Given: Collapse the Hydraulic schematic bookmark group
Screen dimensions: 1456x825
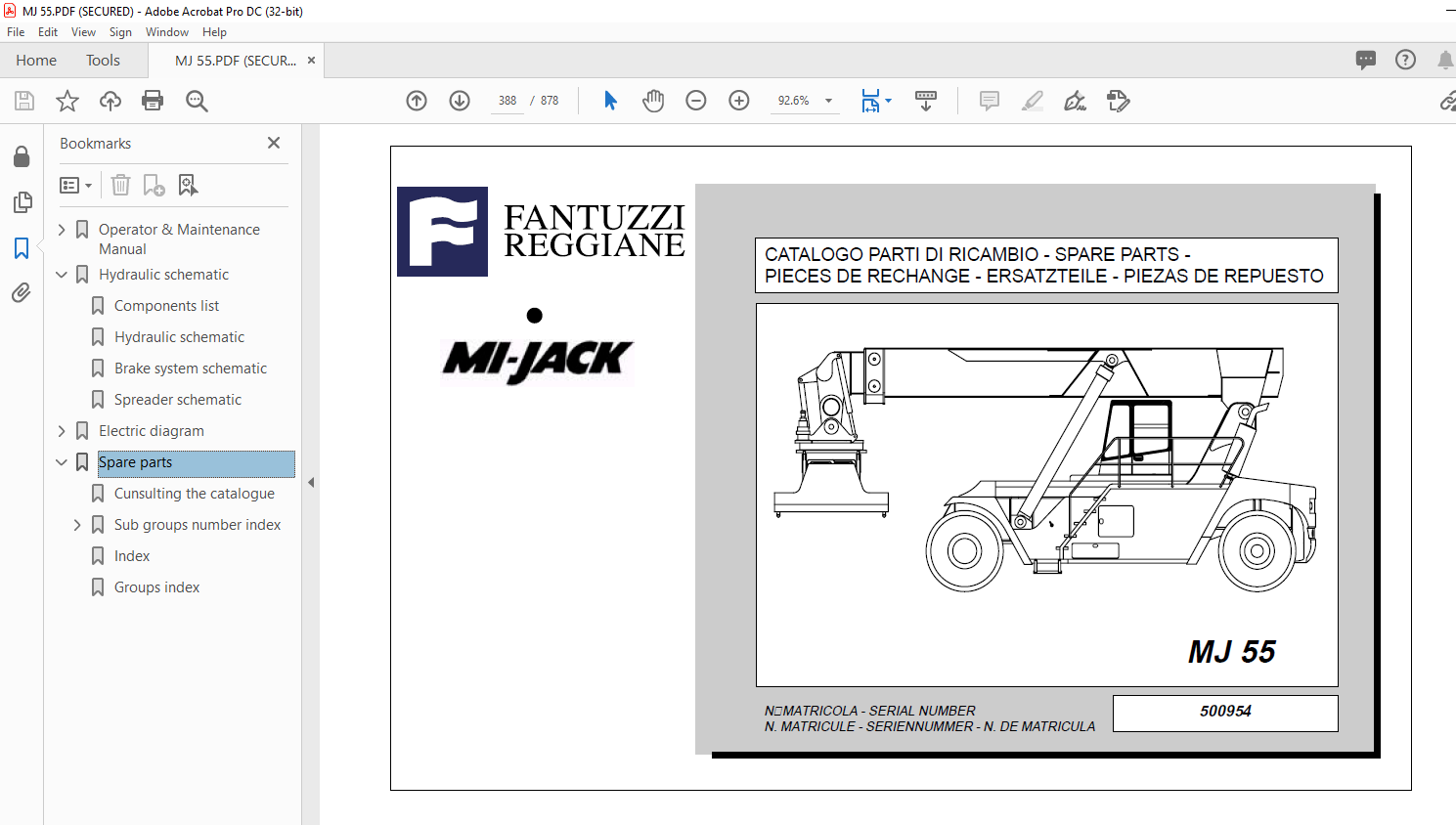Looking at the screenshot, I should coord(62,275).
